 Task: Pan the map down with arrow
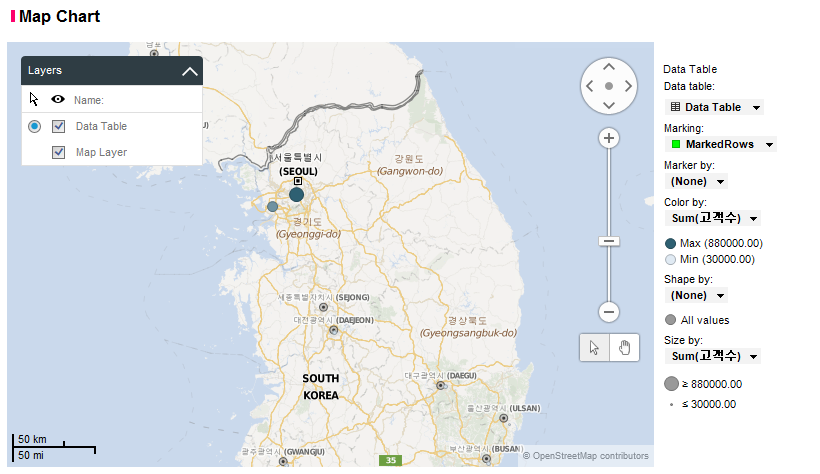[x=609, y=105]
